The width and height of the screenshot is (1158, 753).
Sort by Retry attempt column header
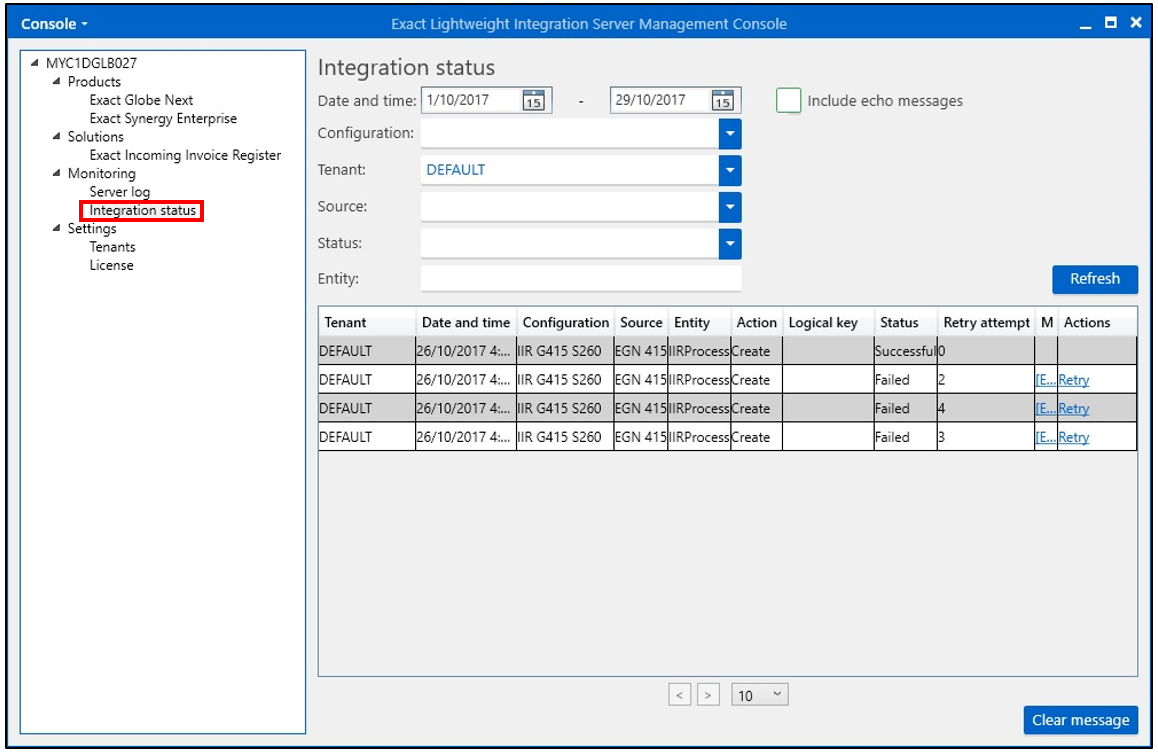tap(986, 323)
